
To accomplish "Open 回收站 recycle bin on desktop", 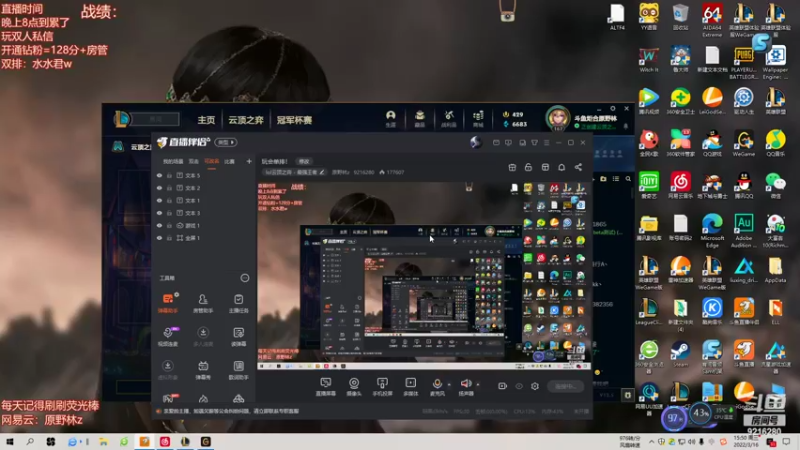I will pos(681,17).
